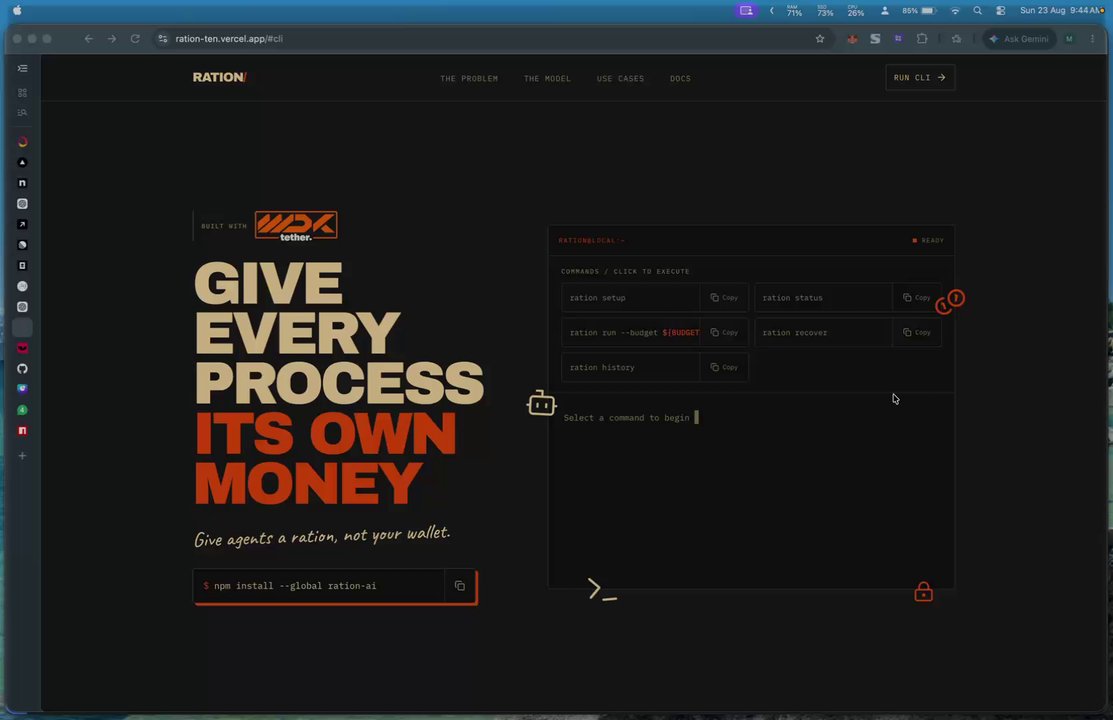1113x720 pixels.
Task: Click the purple screen-sharing menu bar icon
Action: point(746,11)
